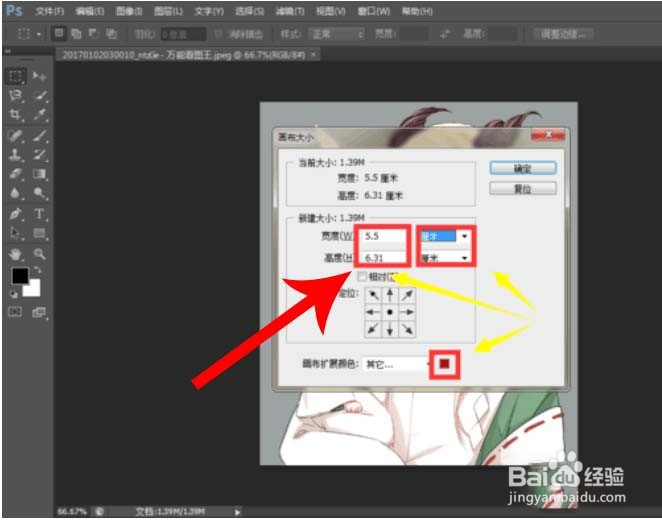The image size is (662, 520).
Task: Select the Eraser tool
Action: tap(16, 173)
